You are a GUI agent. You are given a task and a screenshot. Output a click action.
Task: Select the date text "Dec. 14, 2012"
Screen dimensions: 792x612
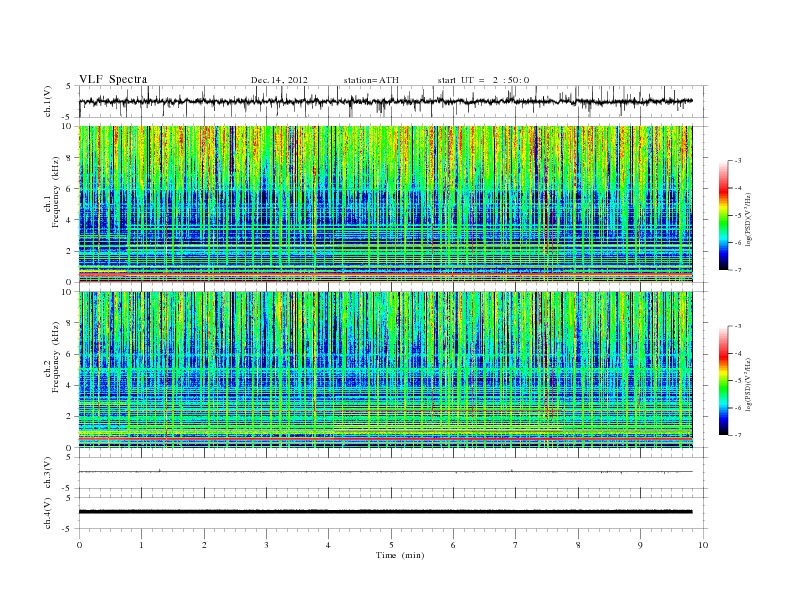(x=279, y=80)
